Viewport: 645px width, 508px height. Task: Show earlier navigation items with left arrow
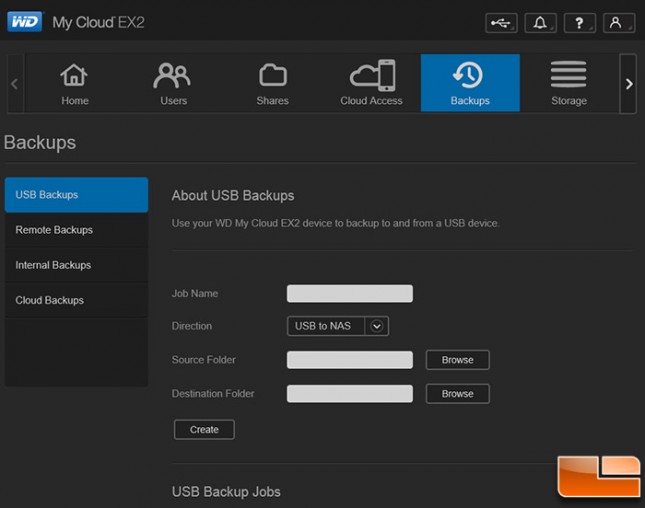pos(15,84)
